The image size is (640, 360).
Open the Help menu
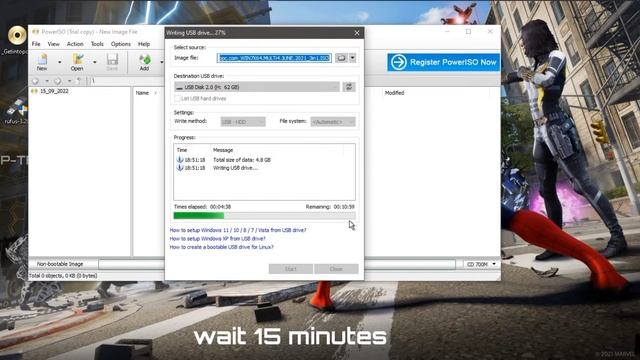[x=144, y=44]
